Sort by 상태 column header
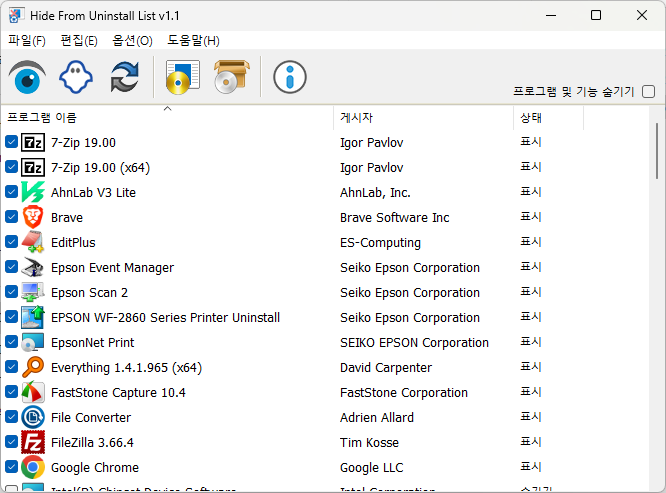Viewport: 666px width, 493px height. 548,117
